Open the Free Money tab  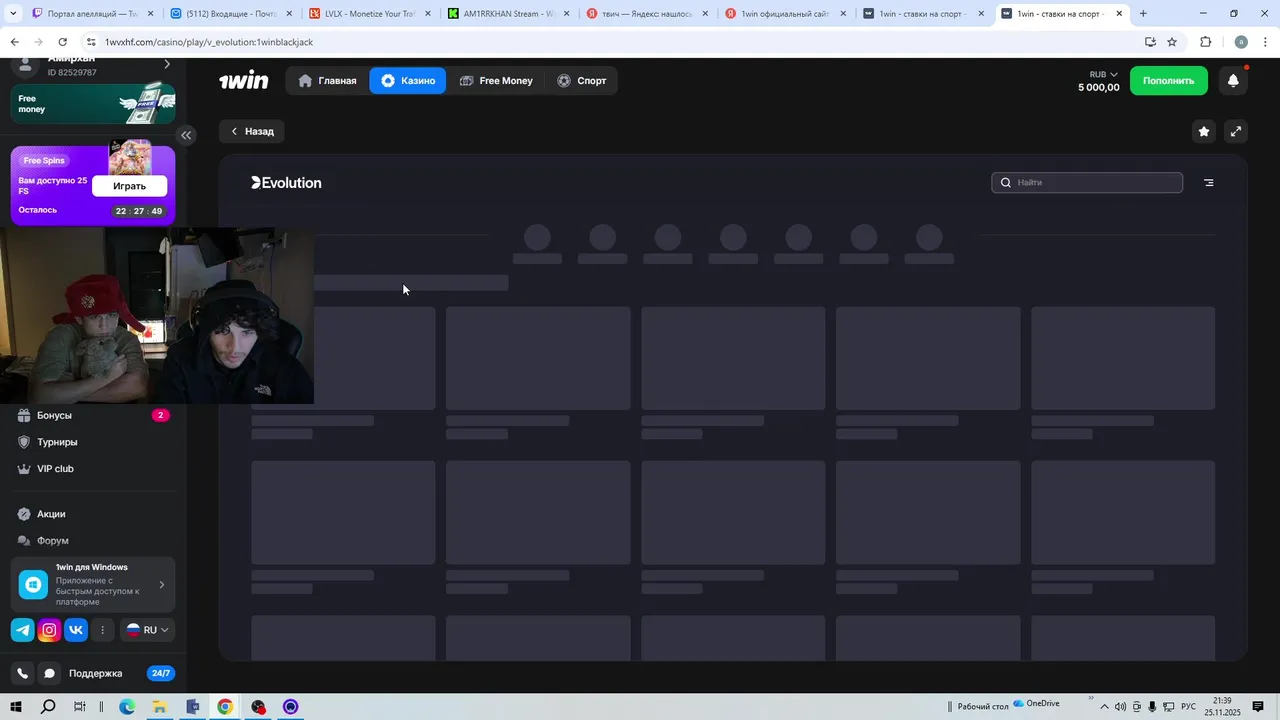click(x=496, y=81)
